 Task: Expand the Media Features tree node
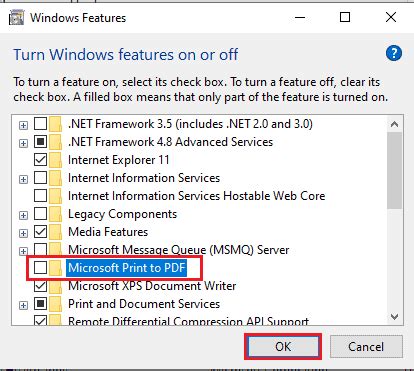pos(23,233)
